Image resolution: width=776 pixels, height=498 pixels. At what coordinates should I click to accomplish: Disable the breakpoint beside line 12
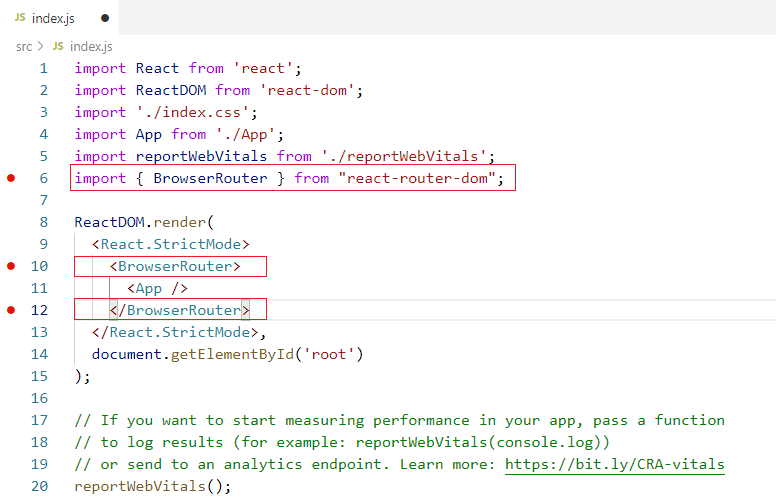(x=12, y=310)
